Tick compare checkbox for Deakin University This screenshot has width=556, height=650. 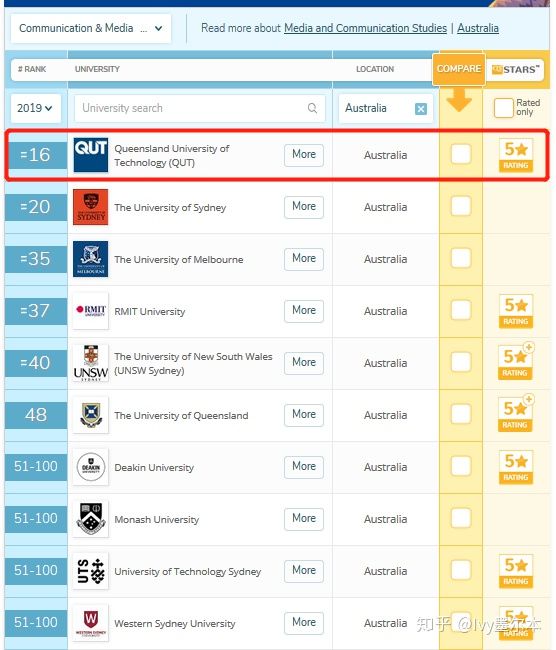click(x=461, y=466)
